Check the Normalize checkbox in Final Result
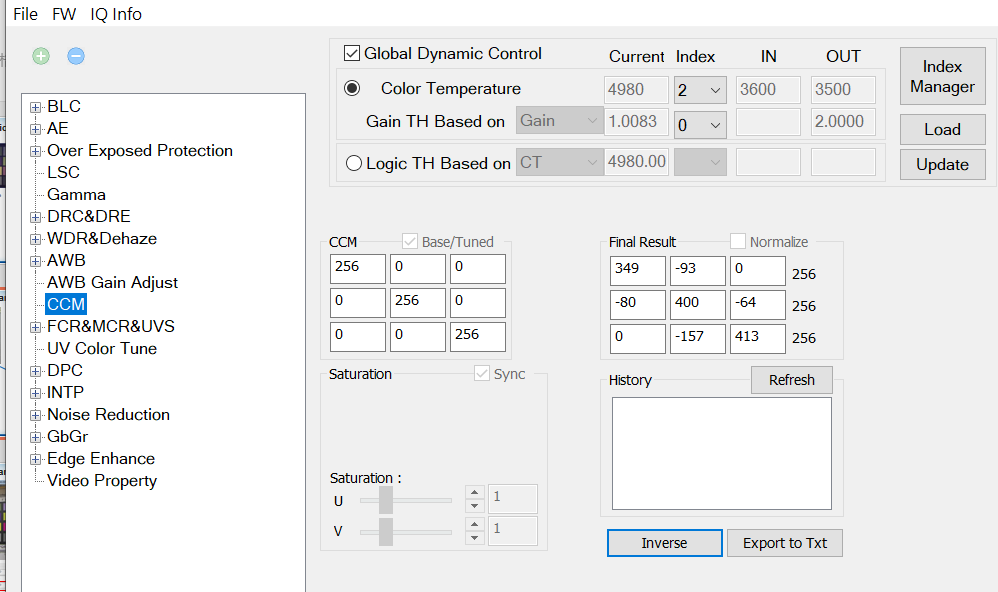Viewport: 998px width, 592px height. tap(738, 242)
